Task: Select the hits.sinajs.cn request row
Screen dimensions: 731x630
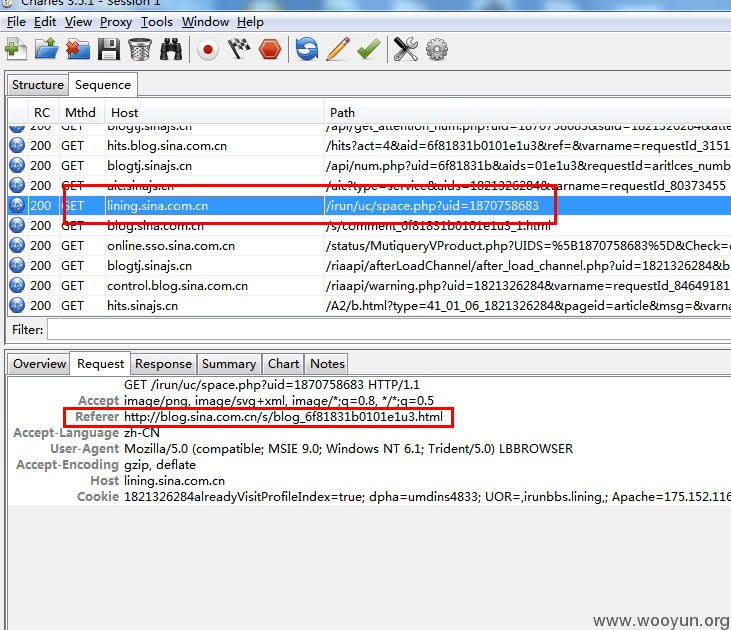Action: coord(369,306)
